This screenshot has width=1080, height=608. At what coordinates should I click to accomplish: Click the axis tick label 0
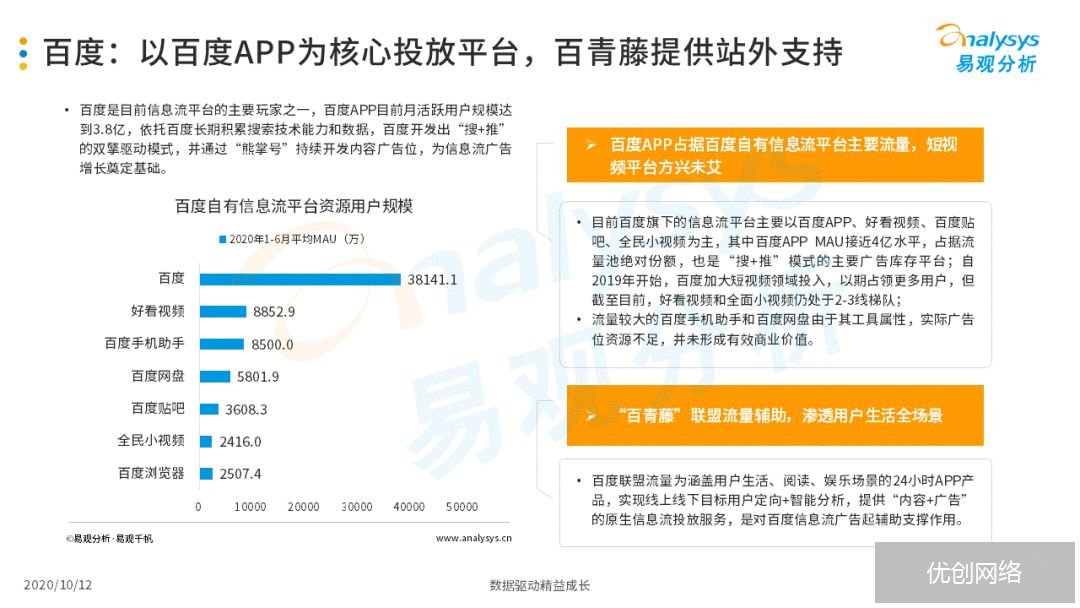198,507
